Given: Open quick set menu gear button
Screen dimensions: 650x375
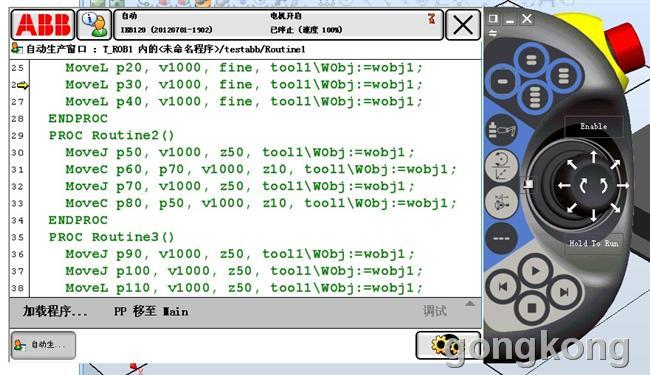Looking at the screenshot, I should click(x=448, y=345).
